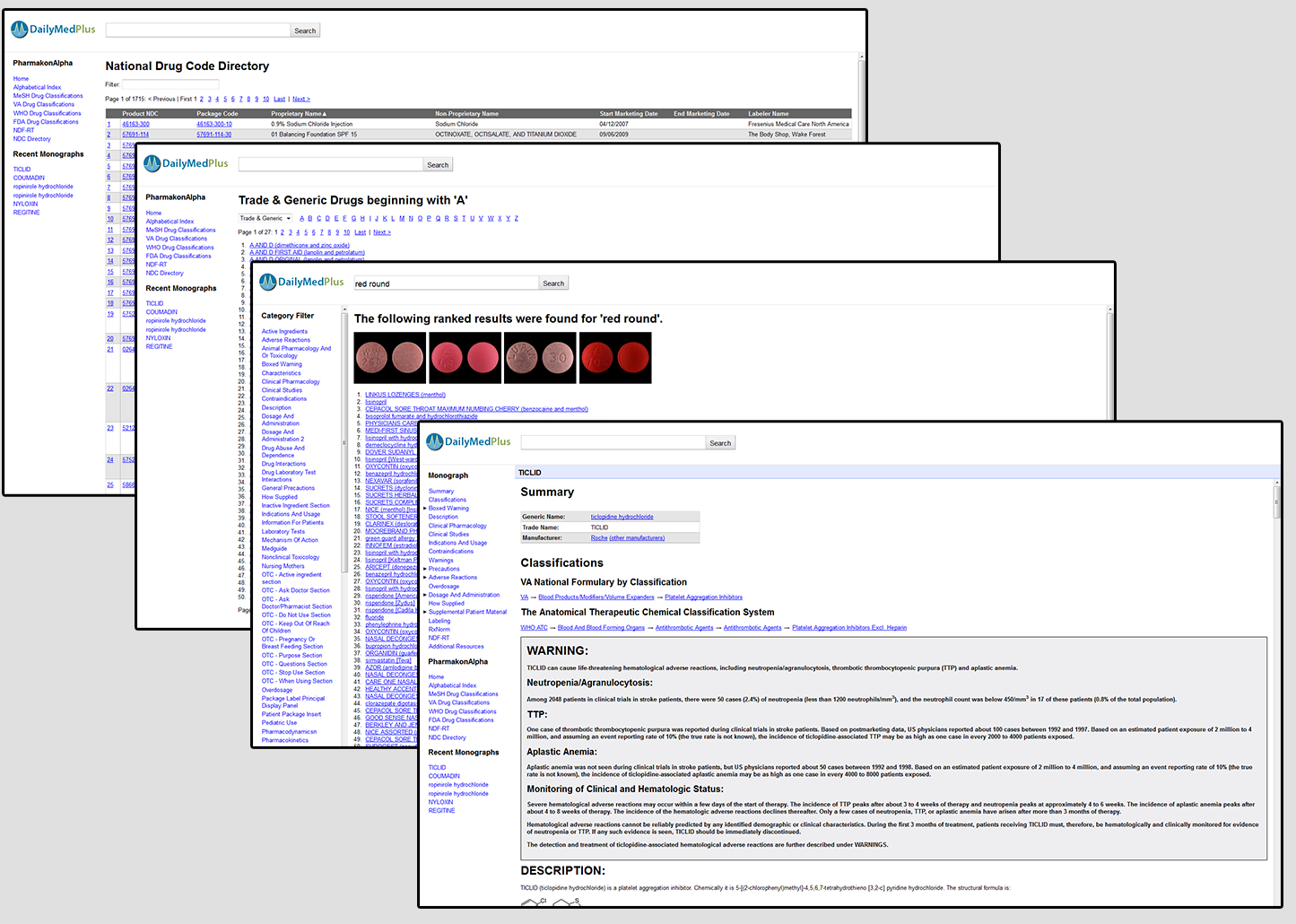Open Platelet Aggregation Inhibitors VA classification link

point(703,597)
